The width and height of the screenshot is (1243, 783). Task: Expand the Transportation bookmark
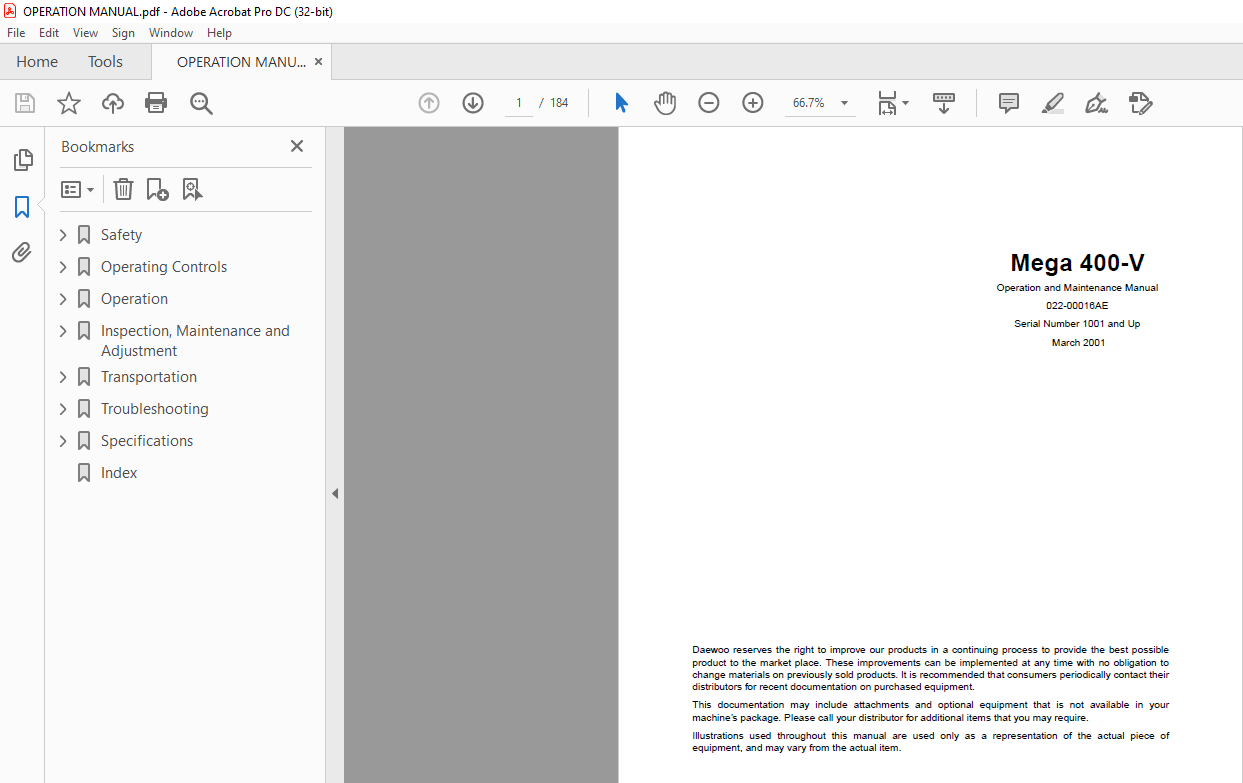(x=63, y=377)
